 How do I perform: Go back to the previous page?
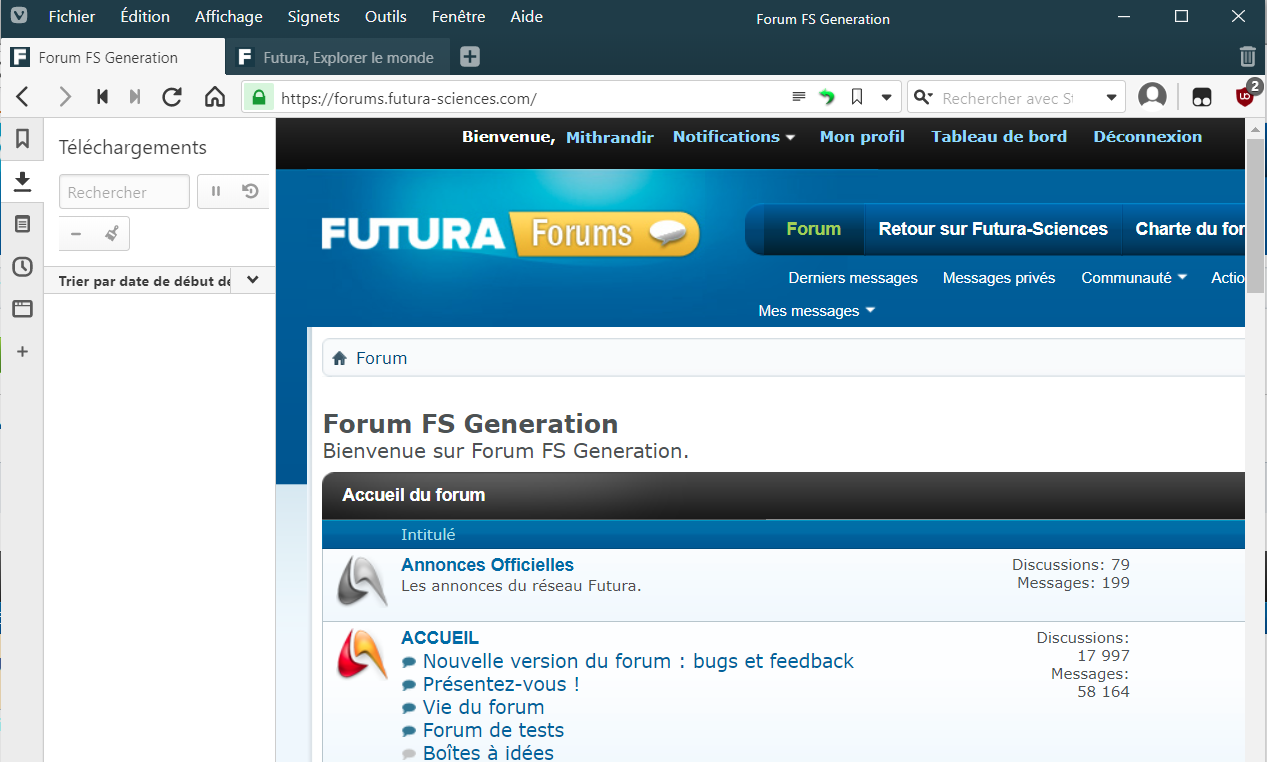pyautogui.click(x=23, y=97)
